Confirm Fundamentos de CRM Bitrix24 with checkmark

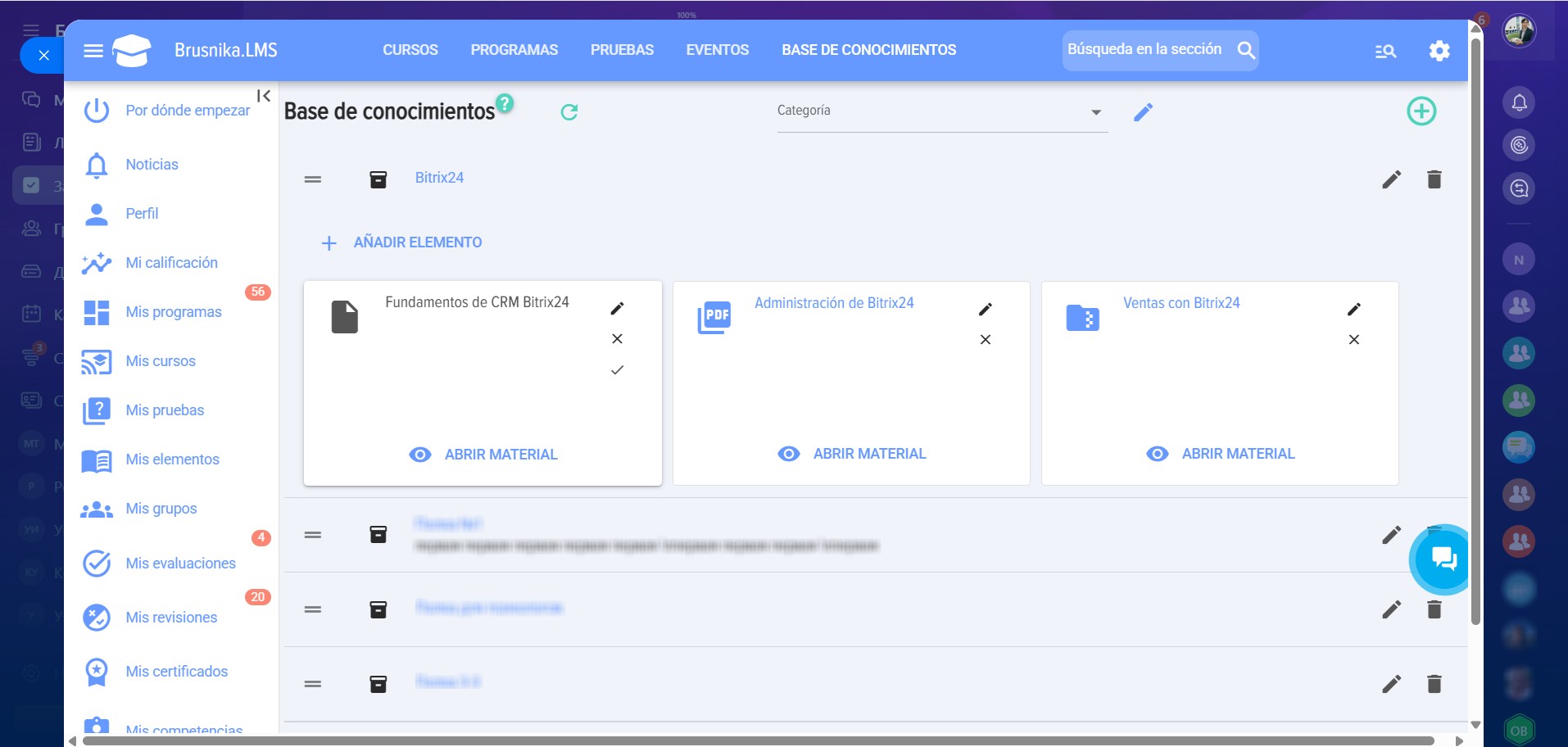coord(617,370)
